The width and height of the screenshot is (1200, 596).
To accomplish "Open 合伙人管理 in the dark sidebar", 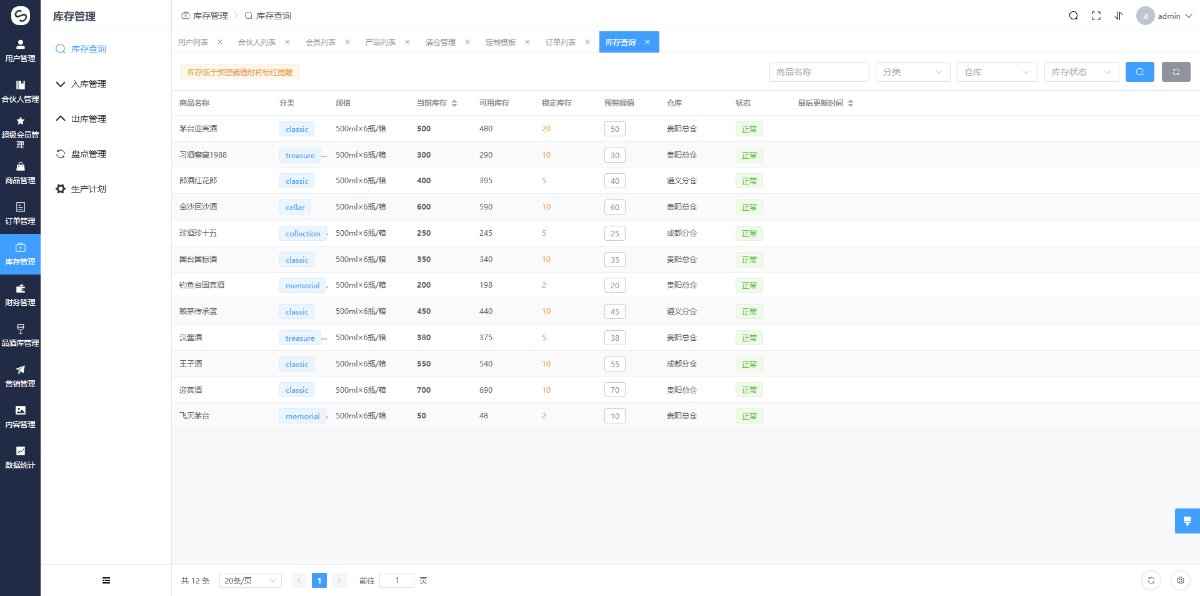I will 20,92.
